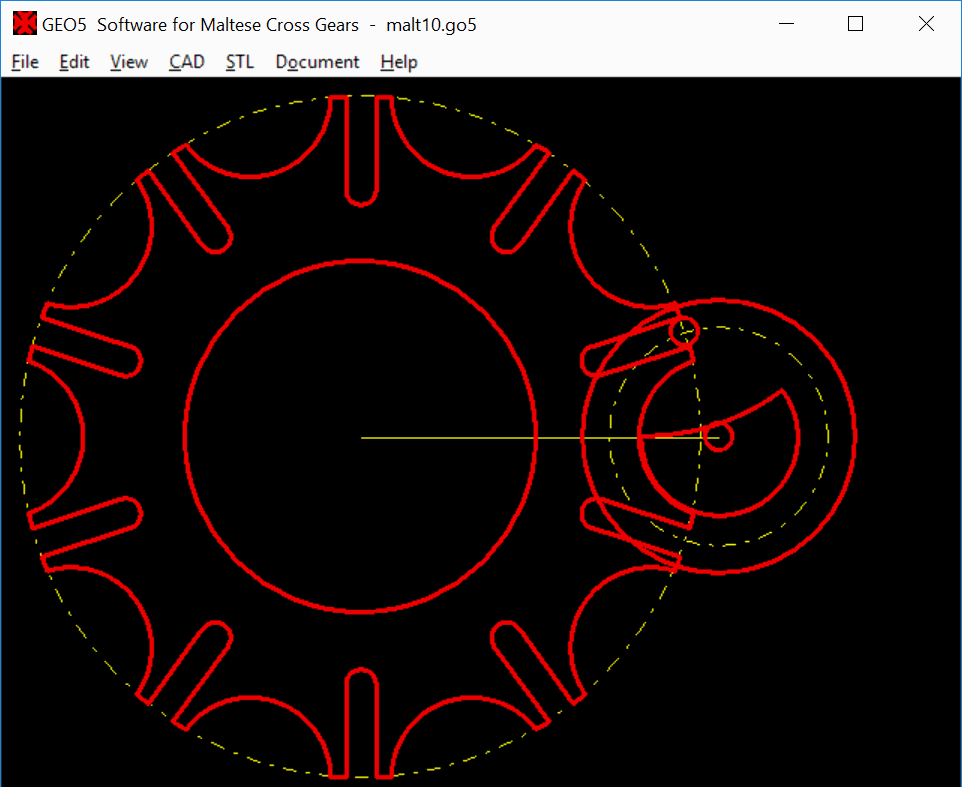Viewport: 962px width, 787px height.
Task: Click inside the bottom vertical slot
Action: tap(361, 722)
